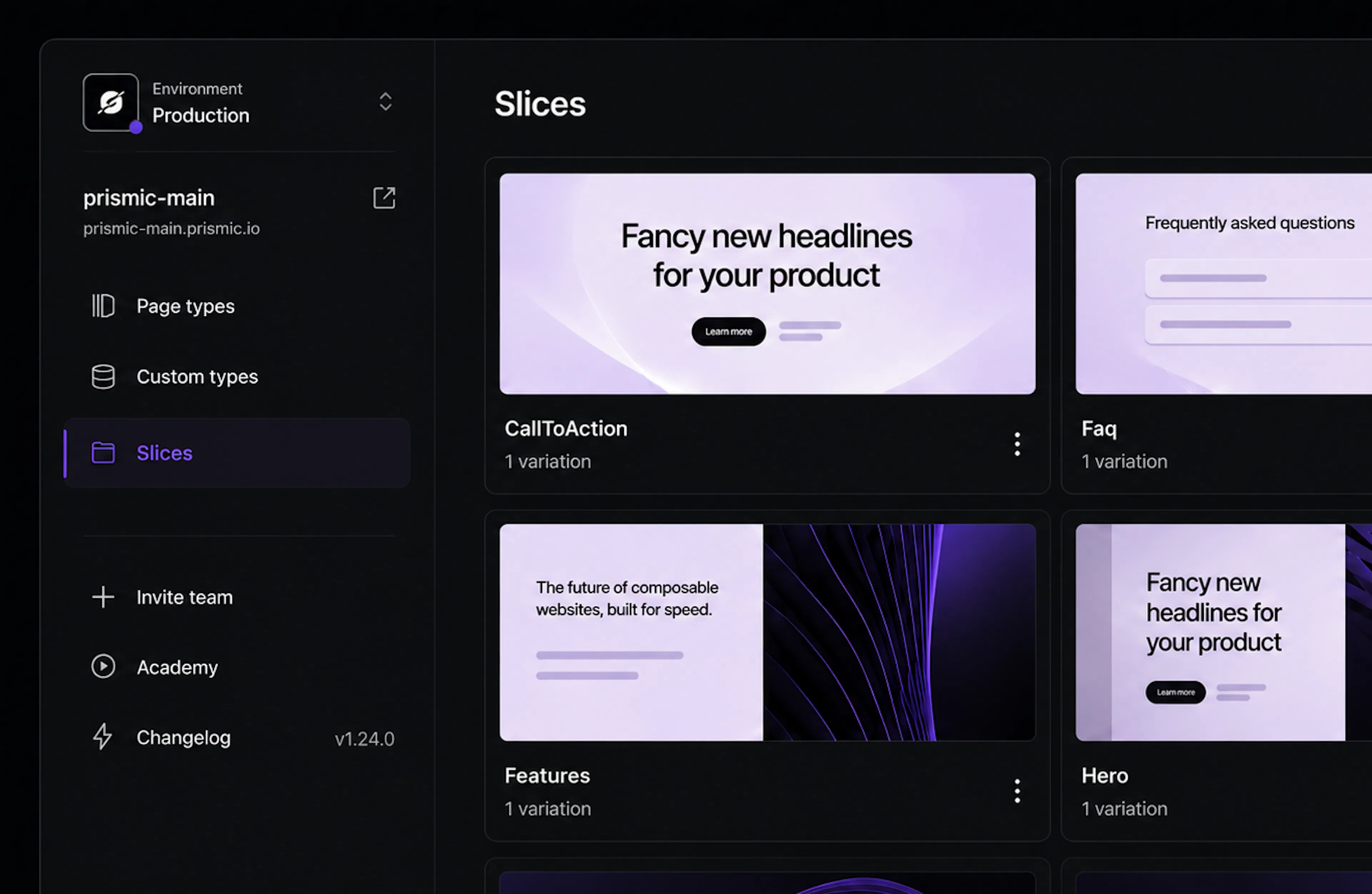Click the Custom types database icon
1372x894 pixels.
tap(103, 377)
